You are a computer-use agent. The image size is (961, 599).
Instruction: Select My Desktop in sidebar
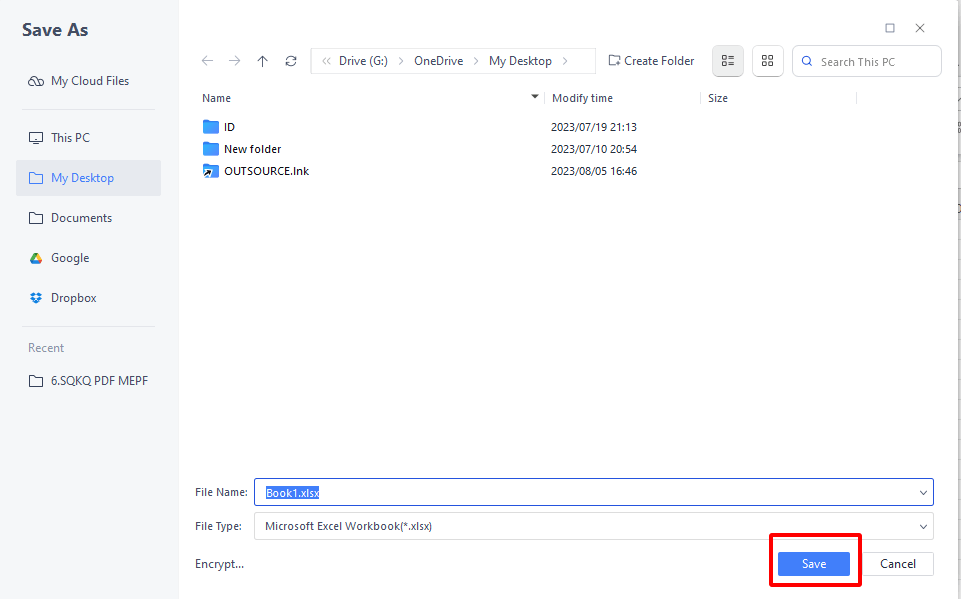88,178
